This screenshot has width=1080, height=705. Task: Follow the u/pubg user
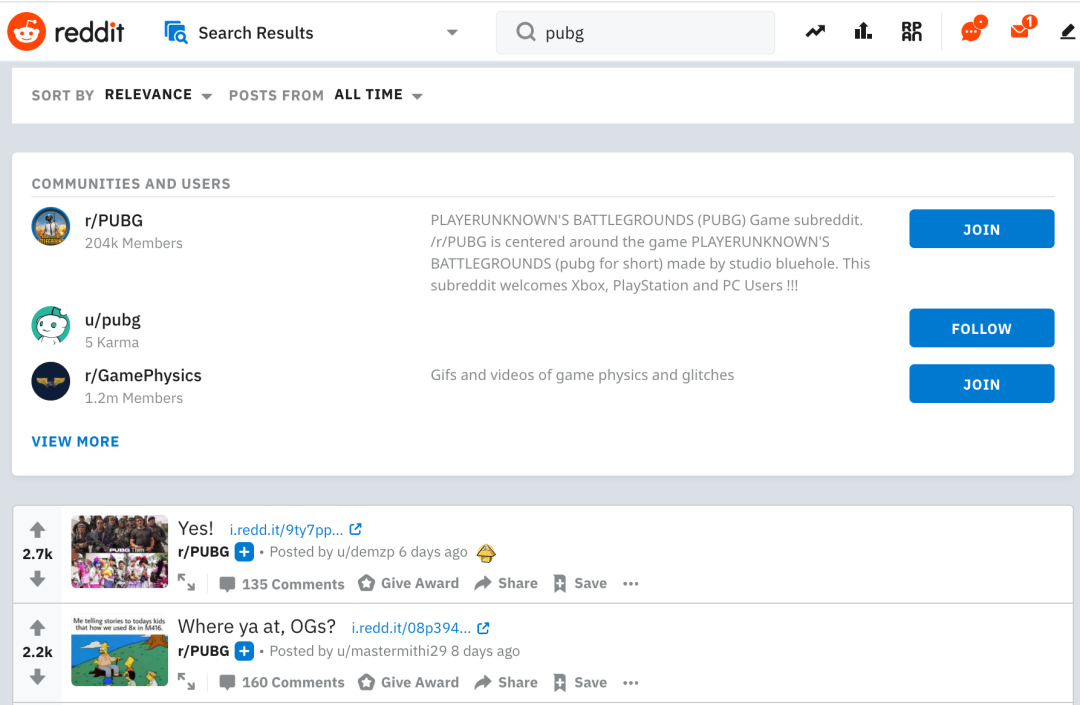(x=982, y=328)
